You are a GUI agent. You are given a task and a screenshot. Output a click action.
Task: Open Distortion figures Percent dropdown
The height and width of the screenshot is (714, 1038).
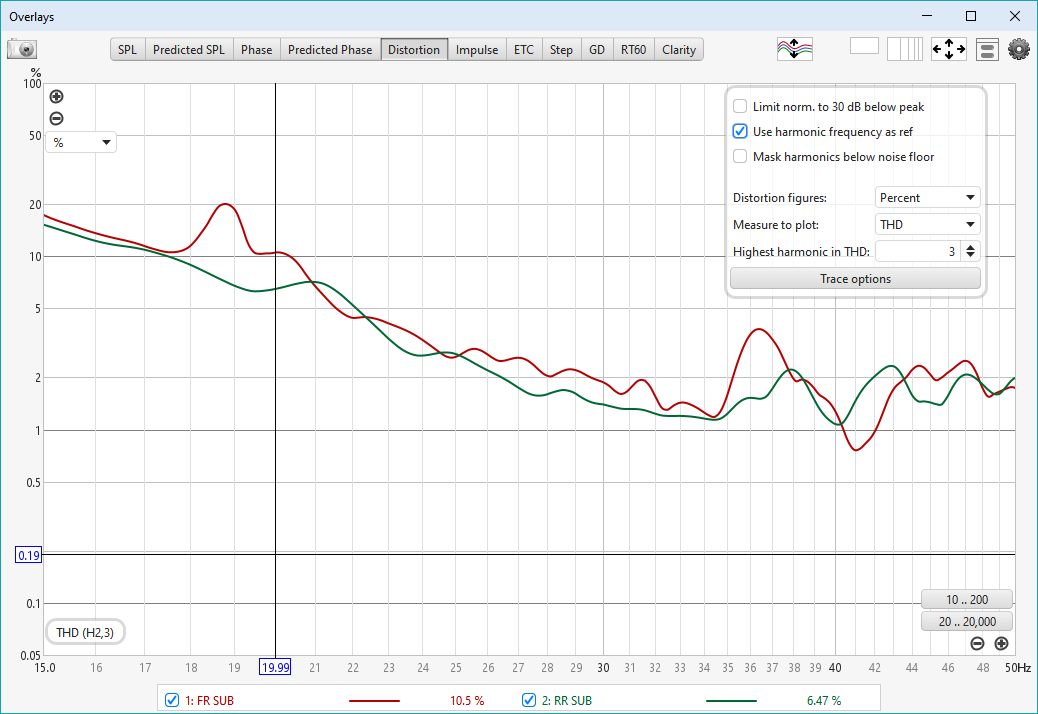(x=927, y=198)
